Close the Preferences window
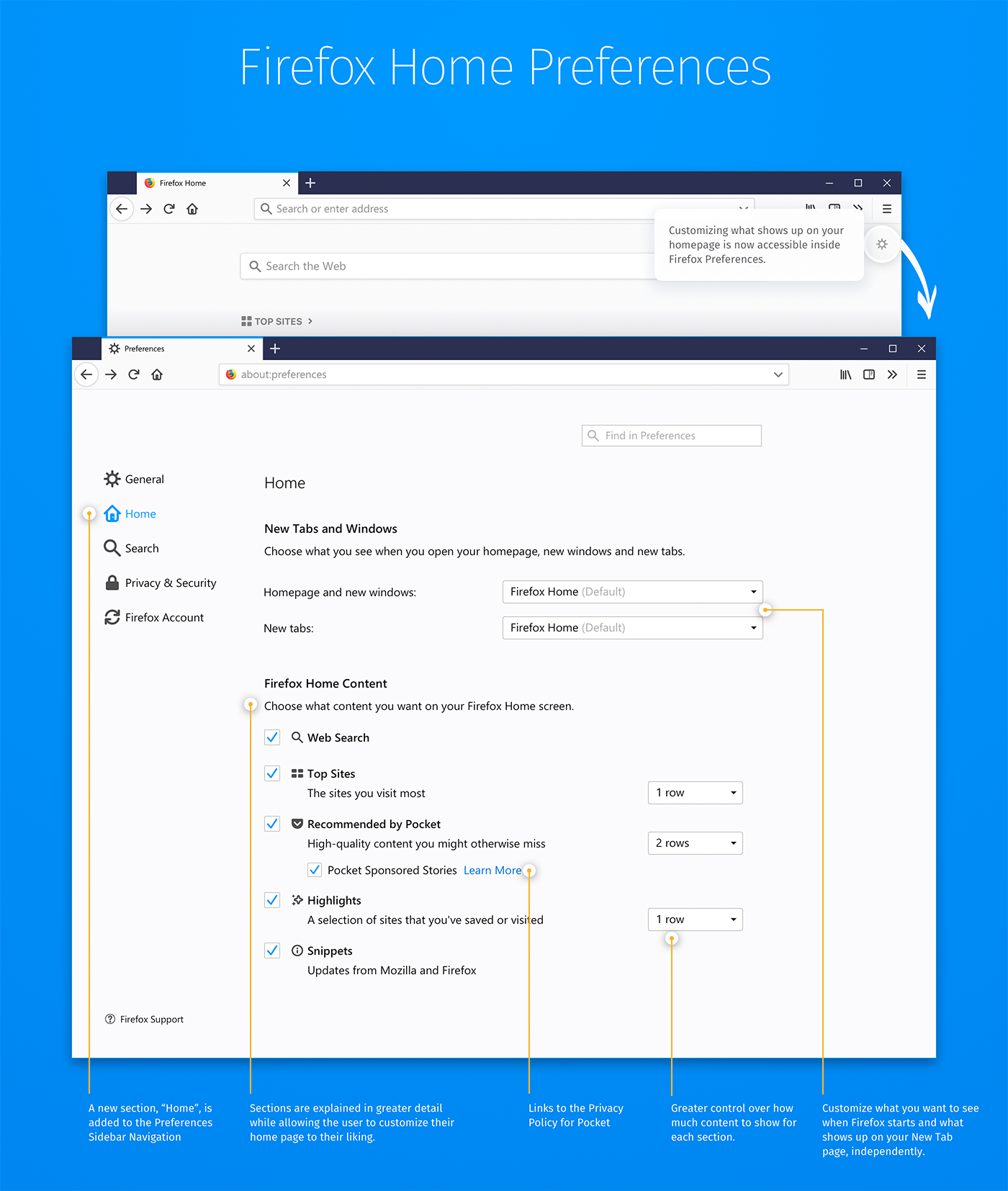This screenshot has width=1008, height=1191. tap(922, 349)
